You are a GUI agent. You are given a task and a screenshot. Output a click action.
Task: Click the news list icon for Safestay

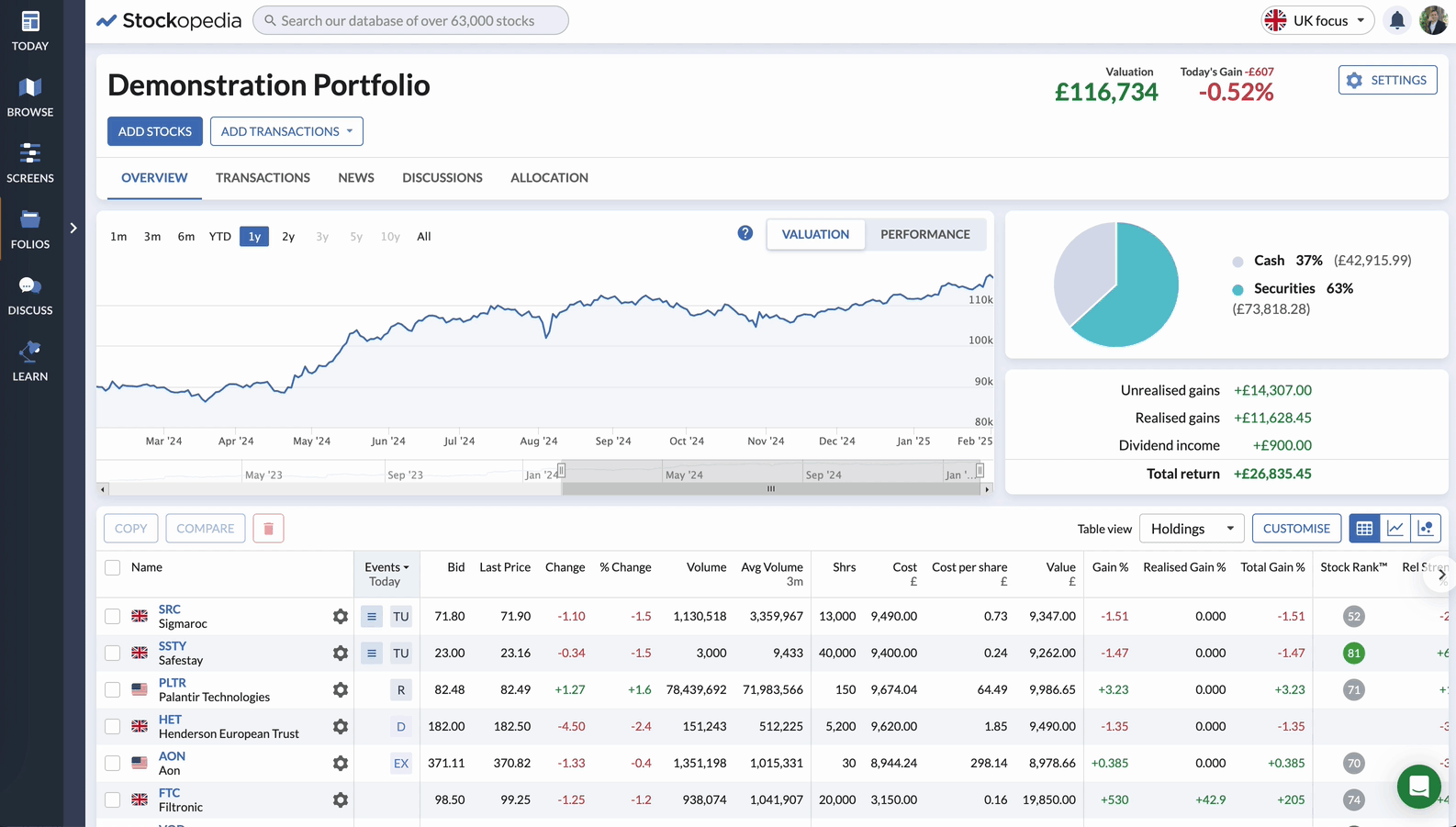372,653
